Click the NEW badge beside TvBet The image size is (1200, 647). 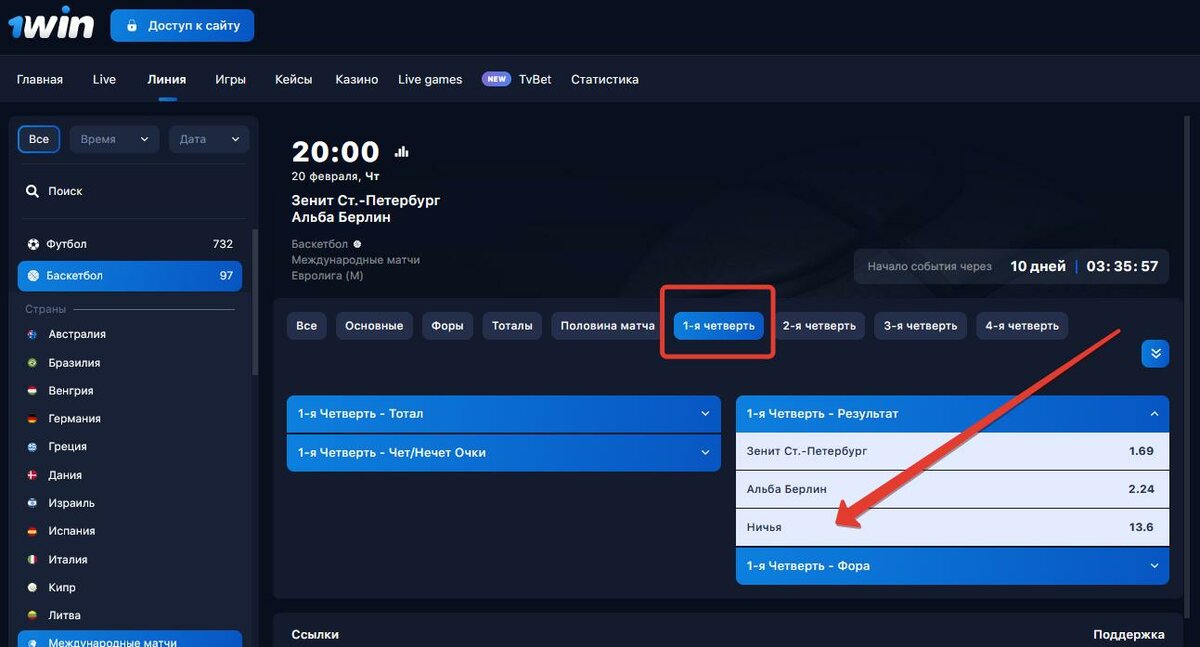pyautogui.click(x=496, y=79)
